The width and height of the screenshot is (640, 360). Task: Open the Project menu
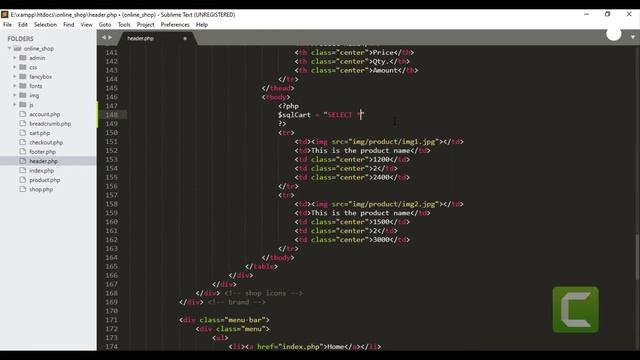[x=146, y=24]
